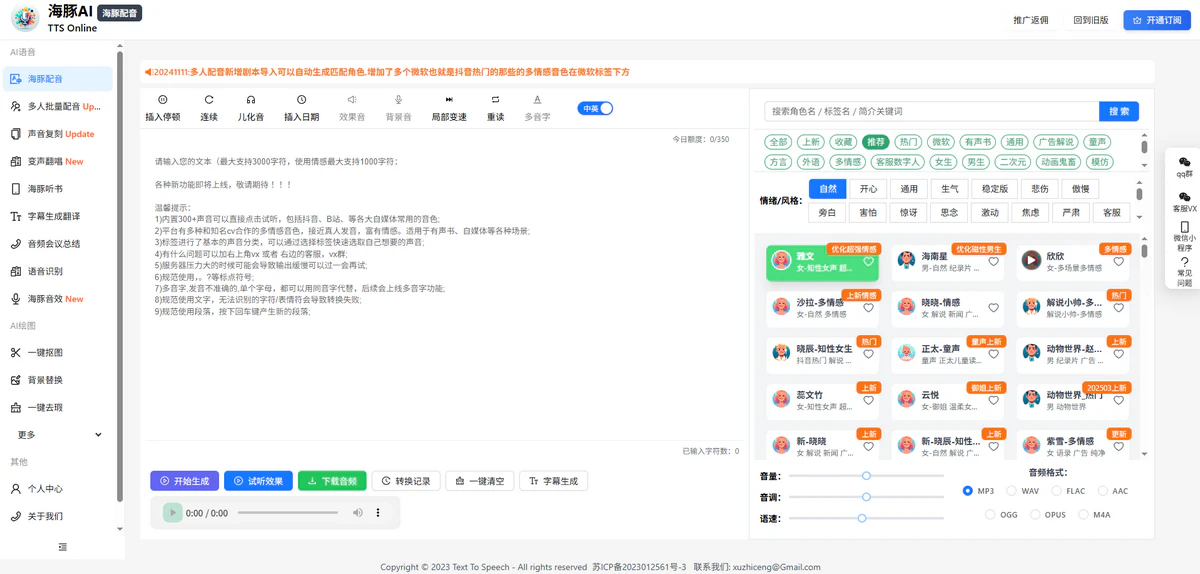This screenshot has height=574, width=1200.
Task: Insert a date with 插入日期
Action: click(x=301, y=100)
